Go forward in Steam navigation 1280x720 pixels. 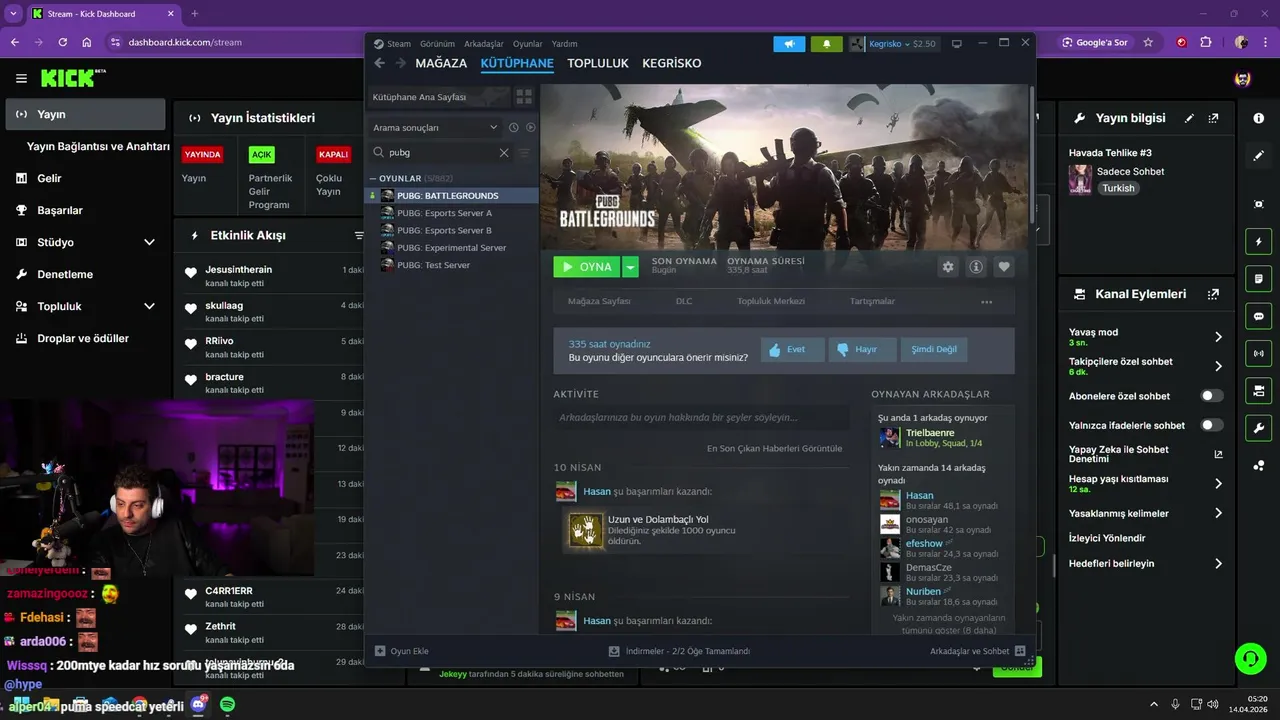point(401,63)
